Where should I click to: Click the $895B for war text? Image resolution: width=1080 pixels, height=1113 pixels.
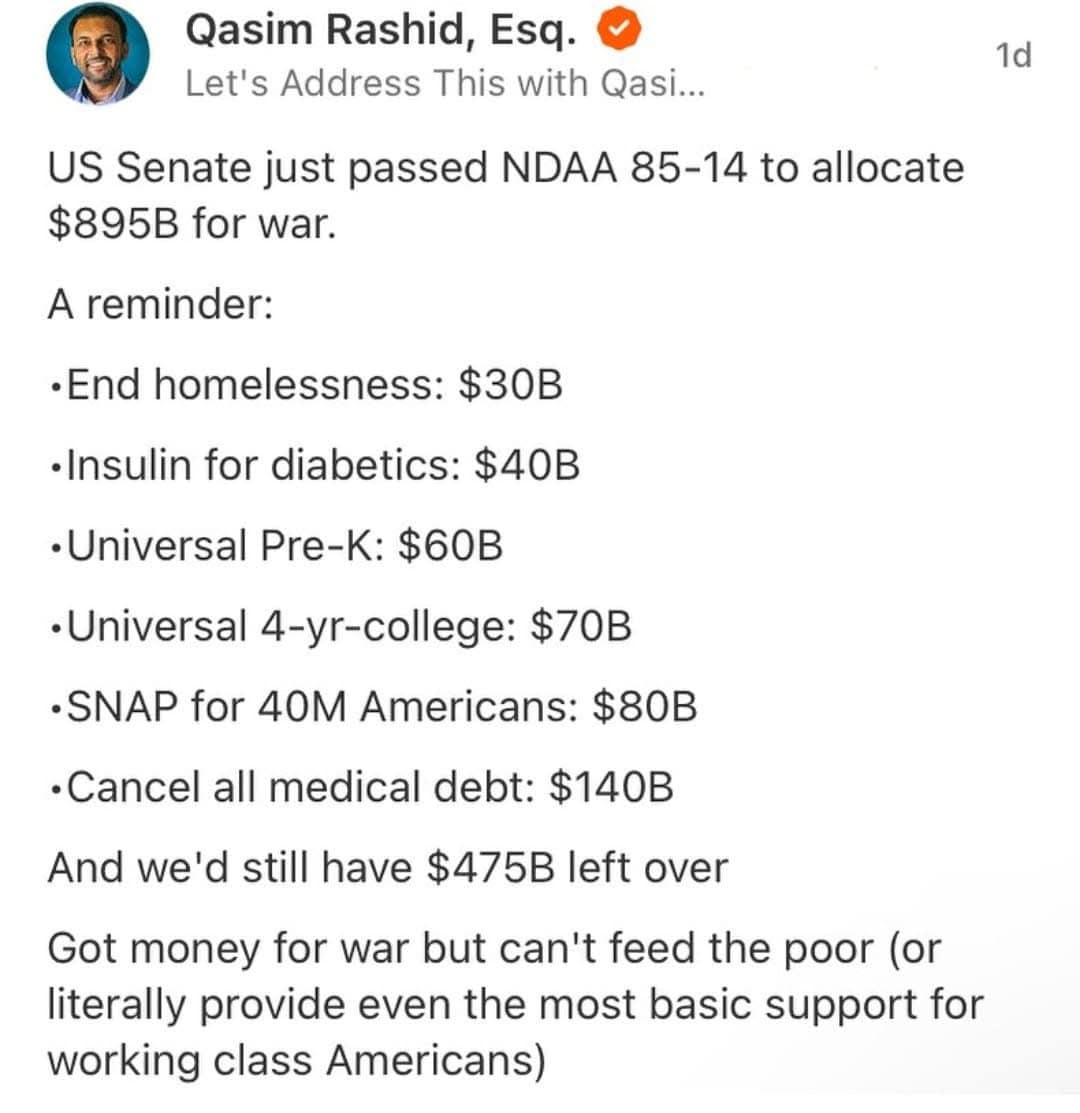pyautogui.click(x=192, y=224)
